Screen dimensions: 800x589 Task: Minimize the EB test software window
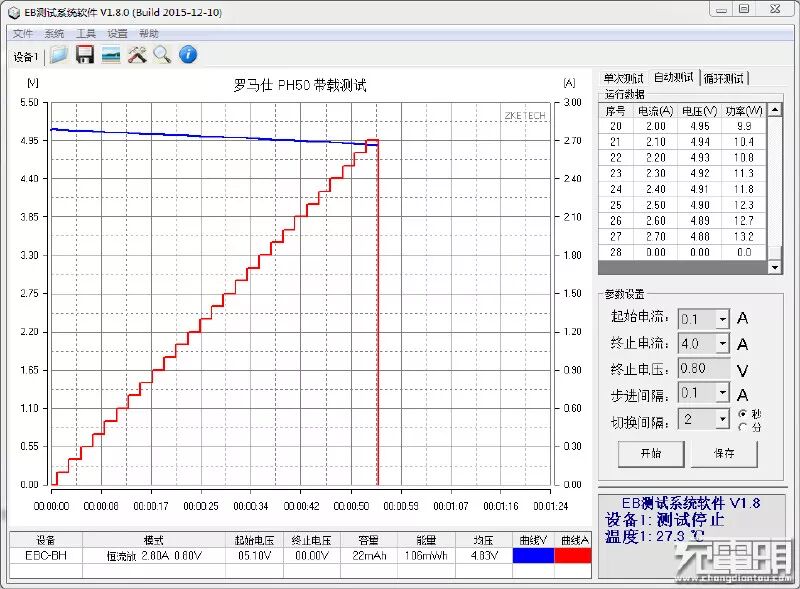tap(721, 9)
